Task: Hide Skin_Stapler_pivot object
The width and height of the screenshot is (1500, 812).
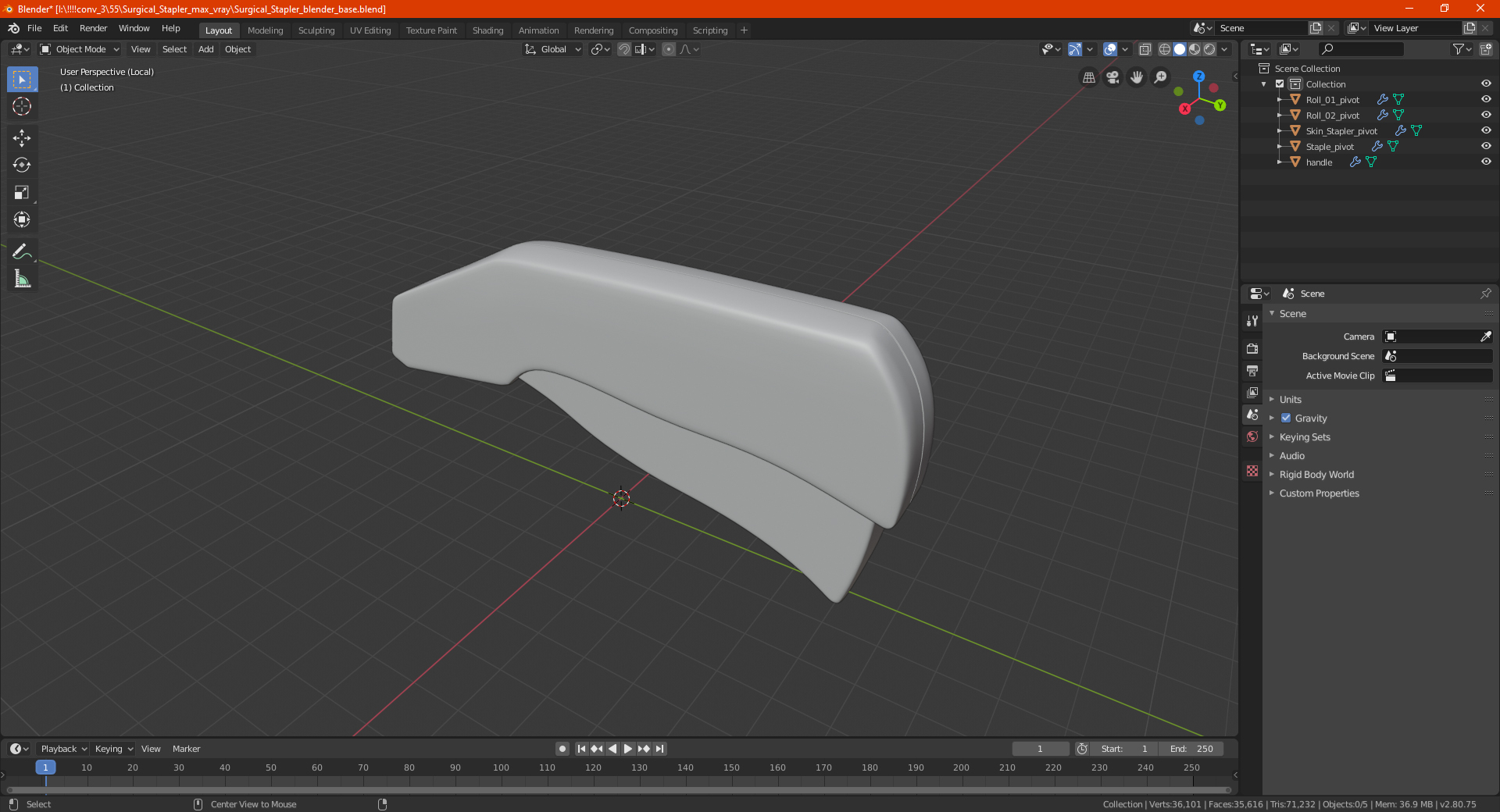Action: tap(1486, 130)
